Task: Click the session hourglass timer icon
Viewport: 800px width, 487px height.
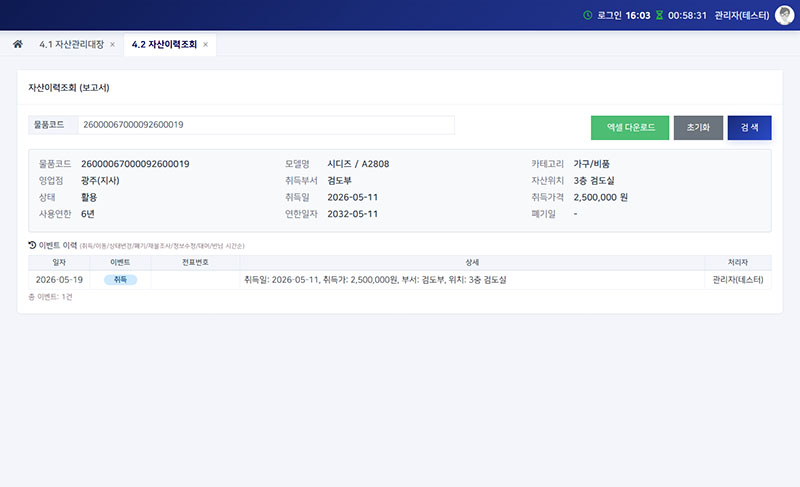Action: tap(659, 15)
